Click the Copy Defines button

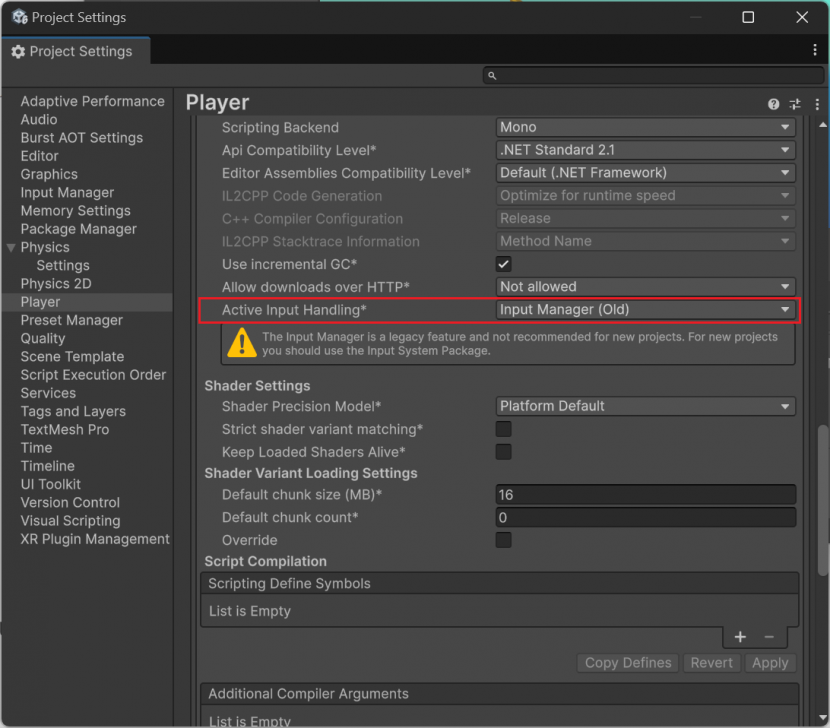point(628,663)
